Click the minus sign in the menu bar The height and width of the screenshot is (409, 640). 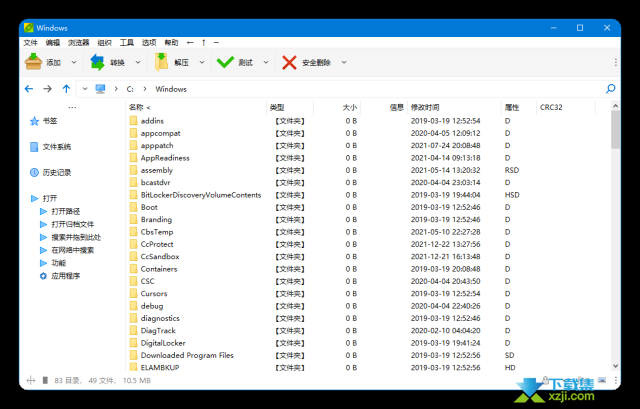pyautogui.click(x=216, y=42)
